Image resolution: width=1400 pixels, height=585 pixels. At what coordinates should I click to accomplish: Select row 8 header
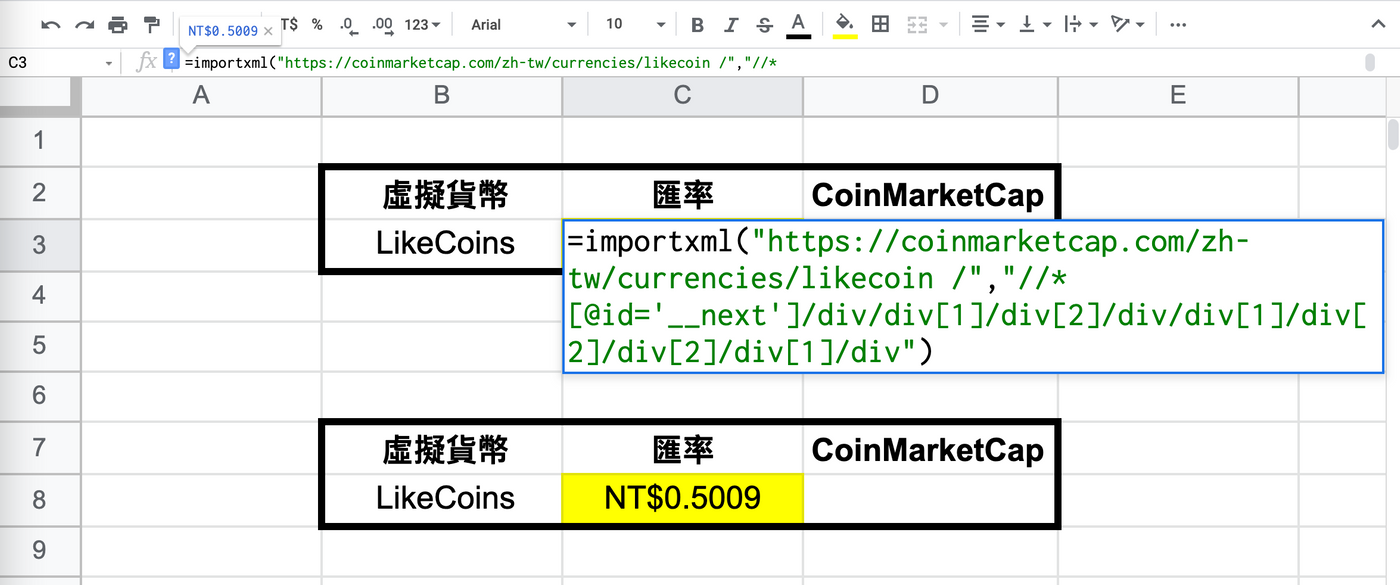point(40,498)
